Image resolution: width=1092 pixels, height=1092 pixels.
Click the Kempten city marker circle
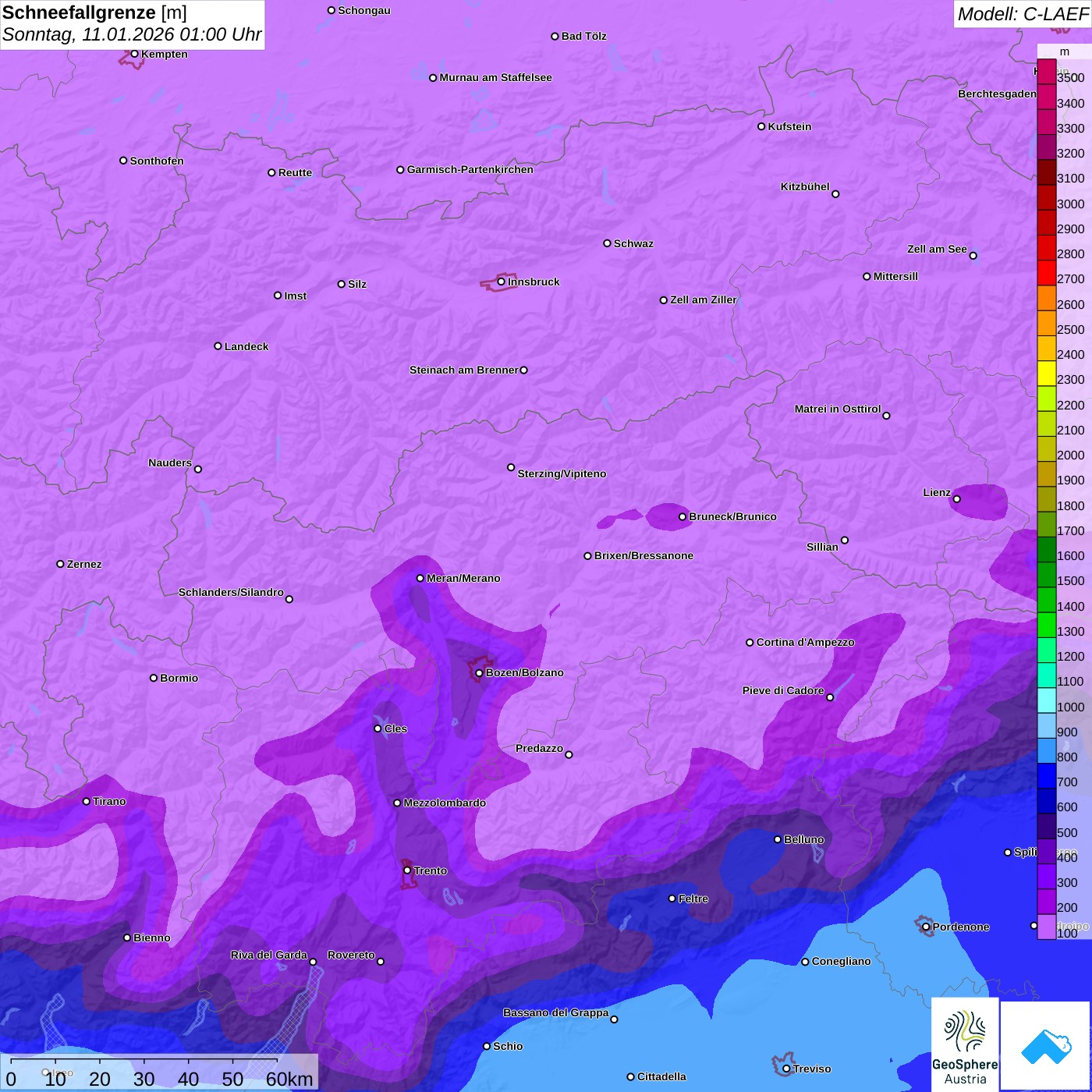134,54
